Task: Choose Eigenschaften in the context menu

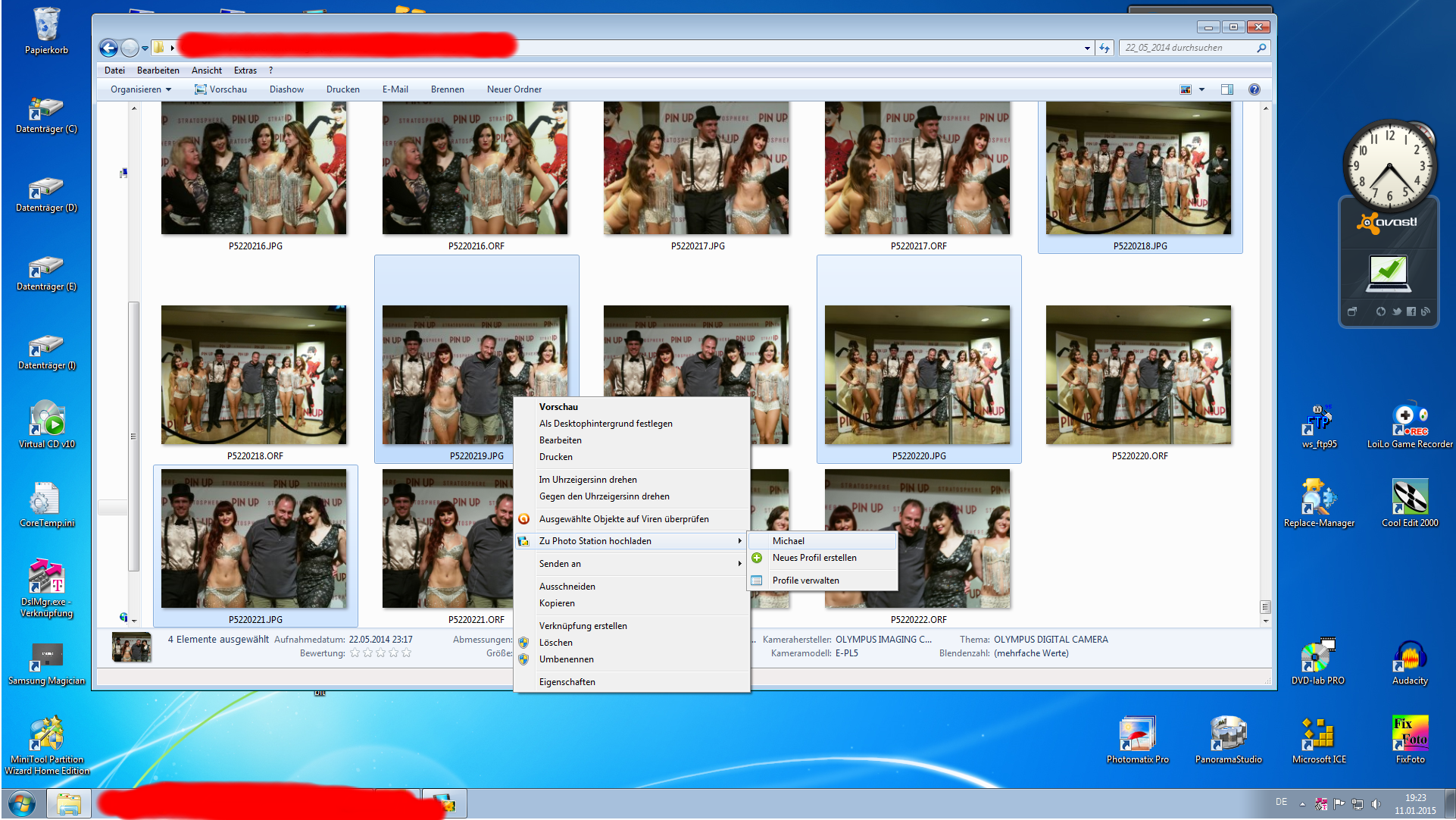Action: [567, 682]
